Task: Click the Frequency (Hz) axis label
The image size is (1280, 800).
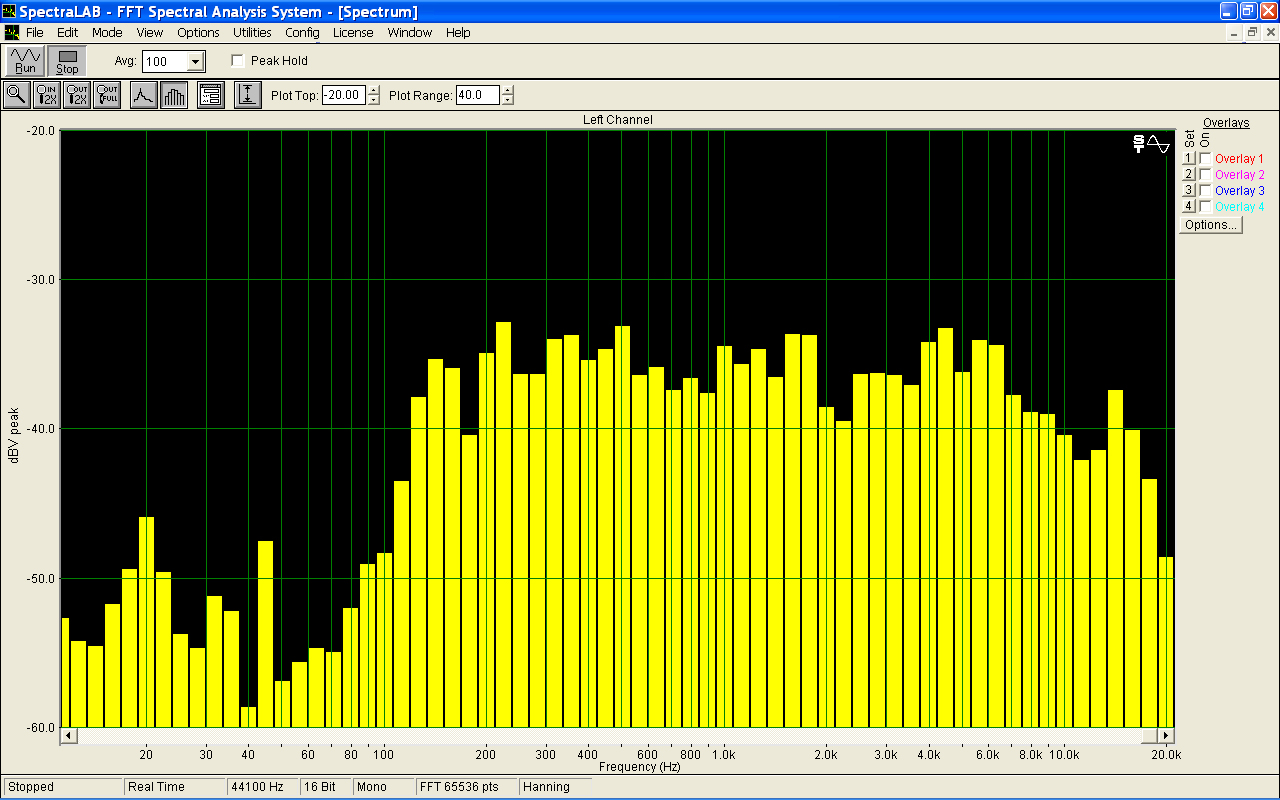Action: click(639, 767)
